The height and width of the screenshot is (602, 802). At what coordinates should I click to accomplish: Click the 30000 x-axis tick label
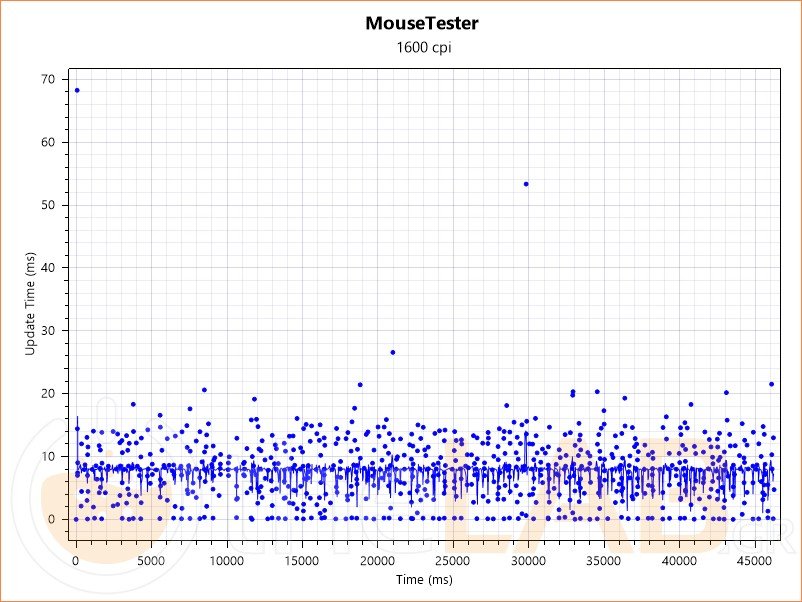(x=528, y=561)
